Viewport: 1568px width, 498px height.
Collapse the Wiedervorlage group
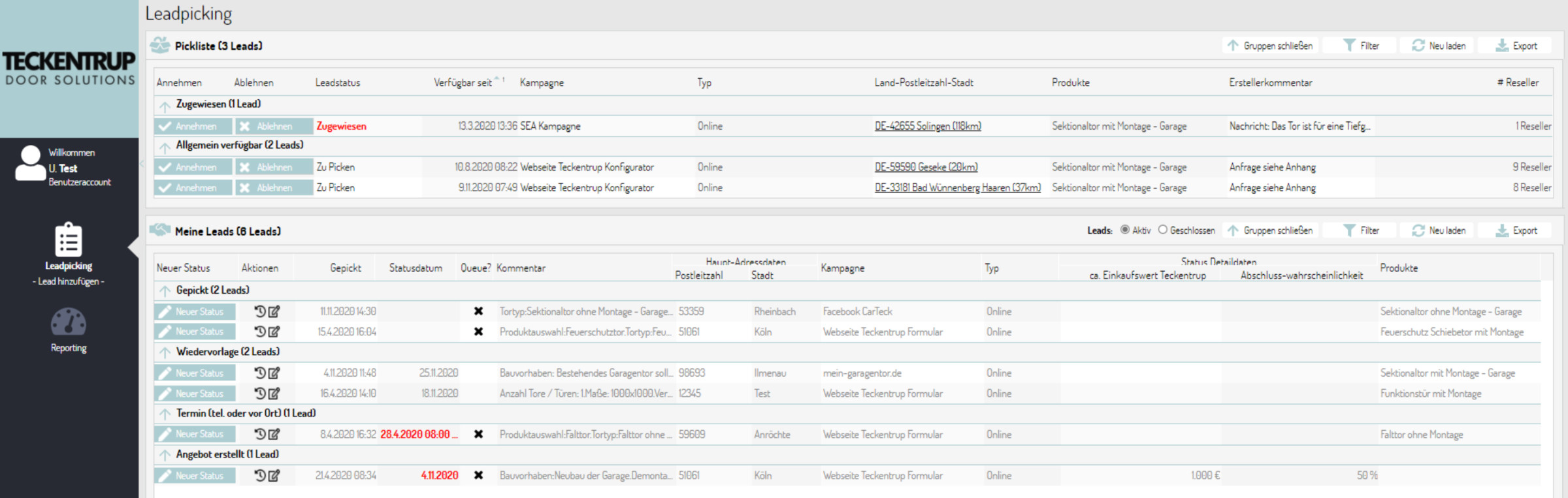click(165, 352)
